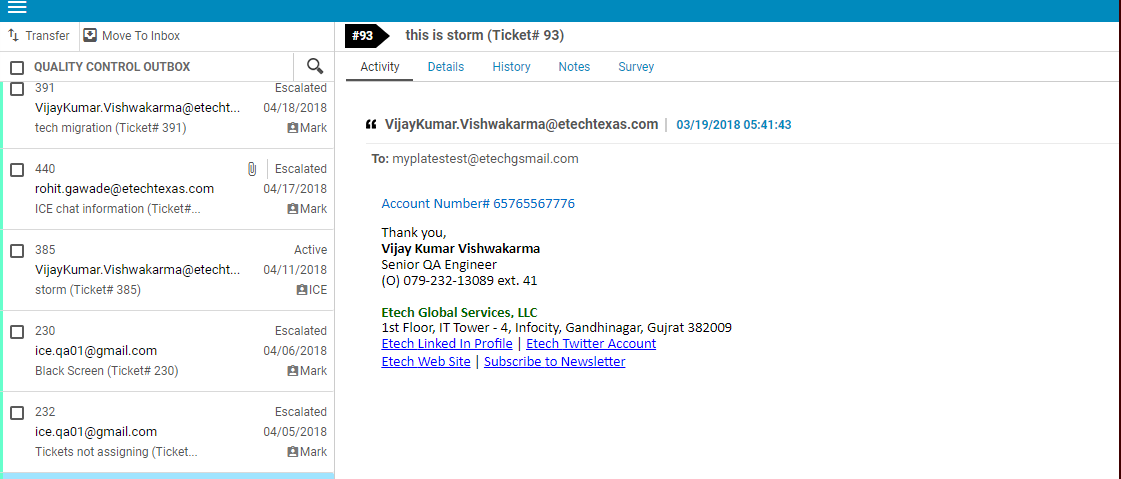The height and width of the screenshot is (479, 1121).
Task: Toggle the Quality Control Outbox select-all checkbox
Action: (x=17, y=68)
